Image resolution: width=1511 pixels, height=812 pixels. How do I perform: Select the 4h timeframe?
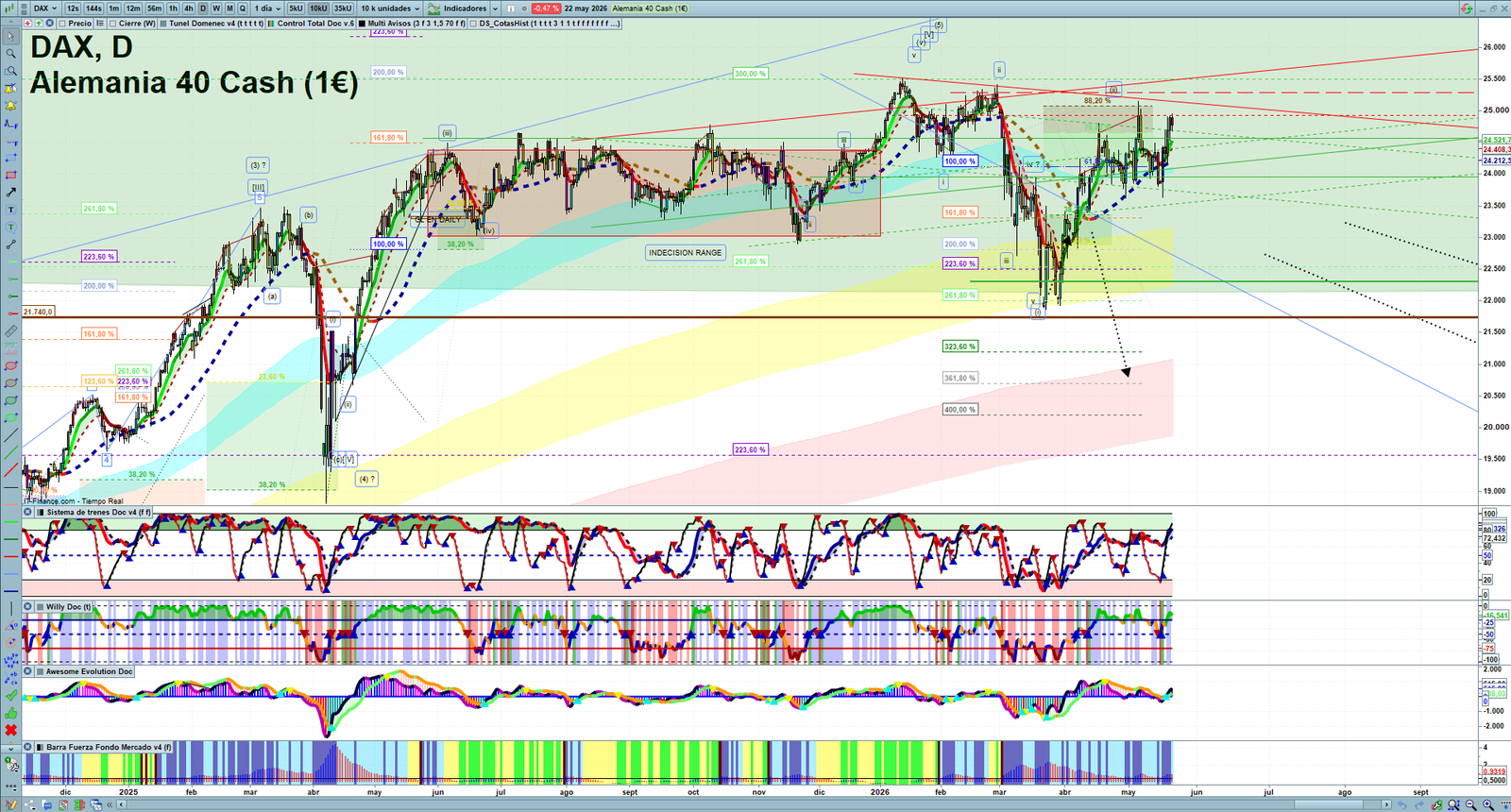[188, 8]
